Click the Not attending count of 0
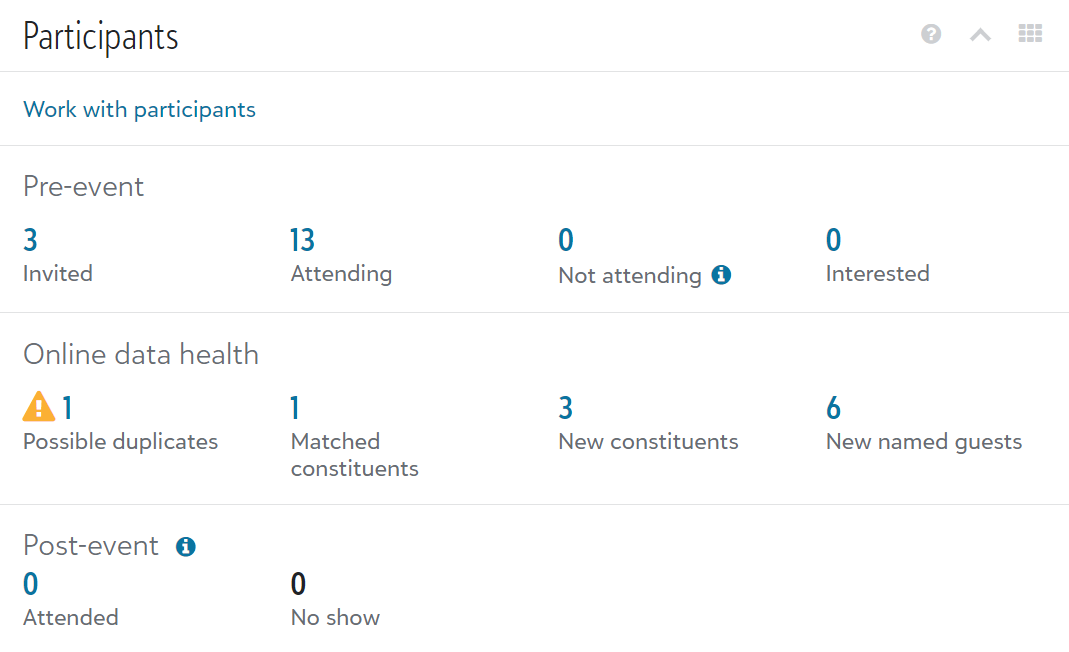Viewport: 1069px width, 652px height. click(566, 240)
